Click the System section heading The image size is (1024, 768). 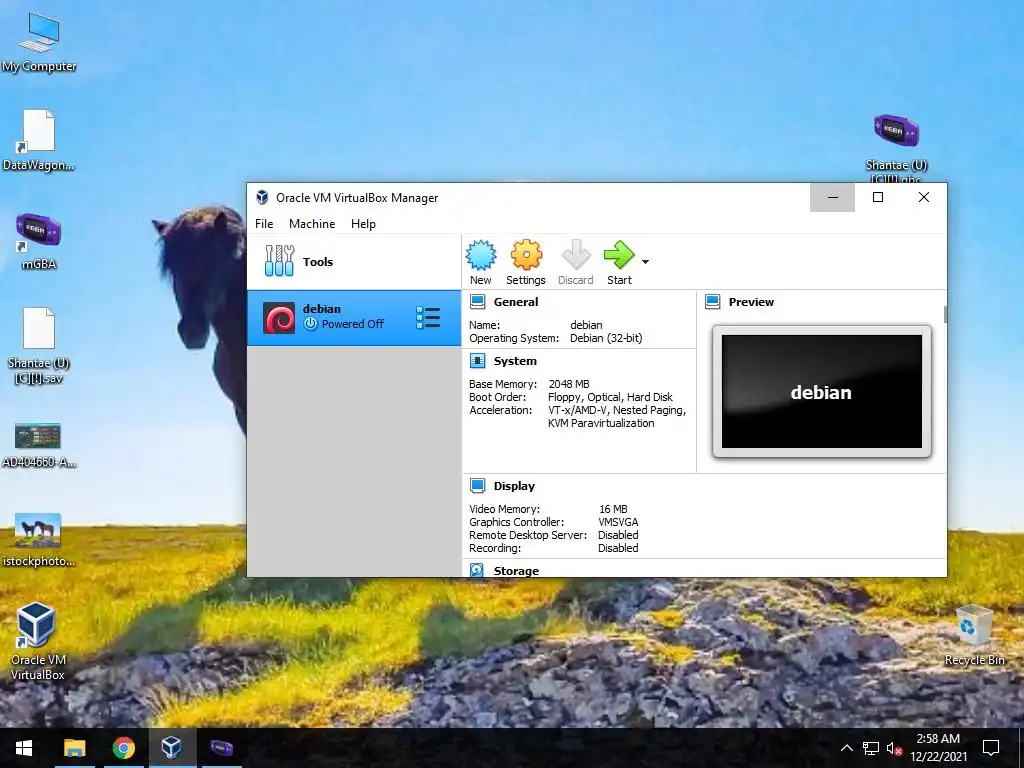click(515, 360)
